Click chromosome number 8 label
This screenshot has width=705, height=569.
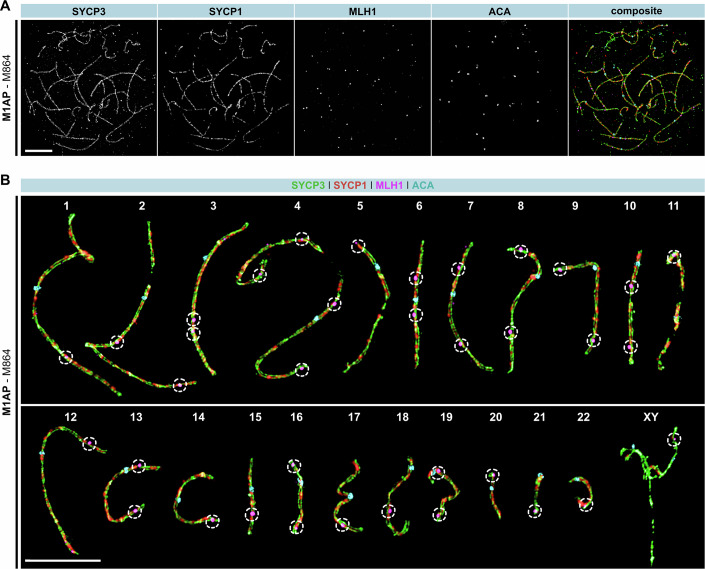(x=521, y=206)
